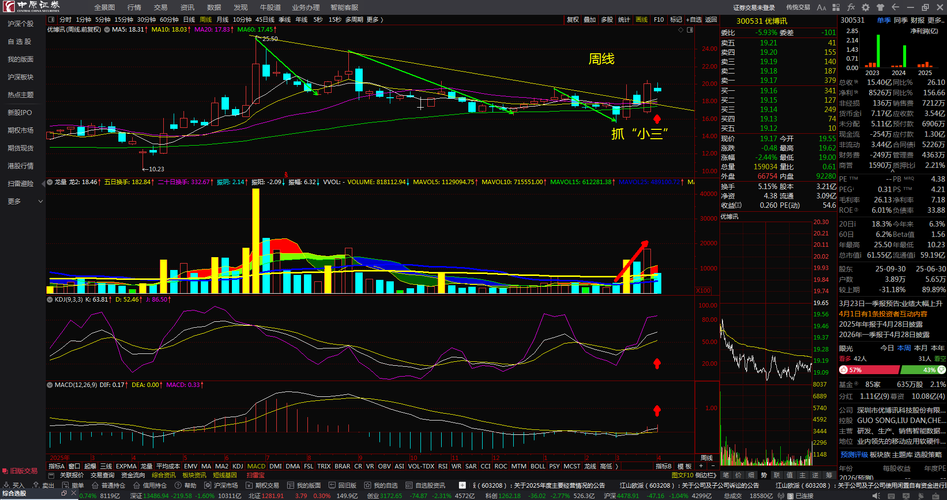This screenshot has width=947, height=500.
Task: Select 沪深个股 in the left sidebar
Action: coord(20,24)
